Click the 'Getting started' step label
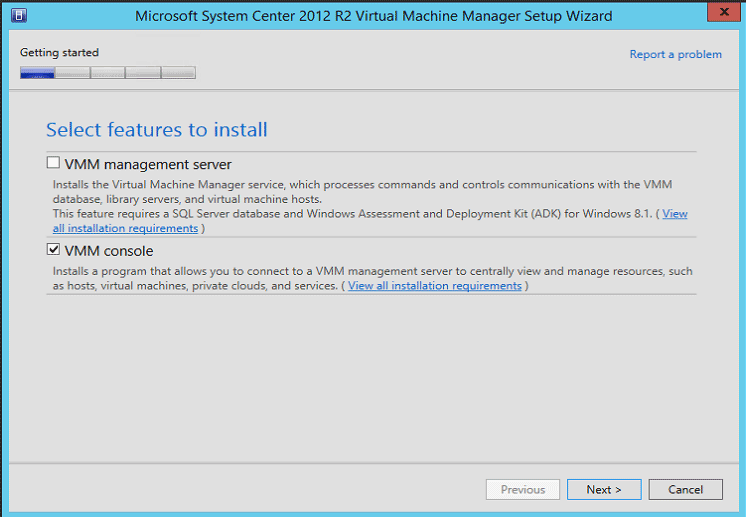This screenshot has width=746, height=517. coord(59,52)
